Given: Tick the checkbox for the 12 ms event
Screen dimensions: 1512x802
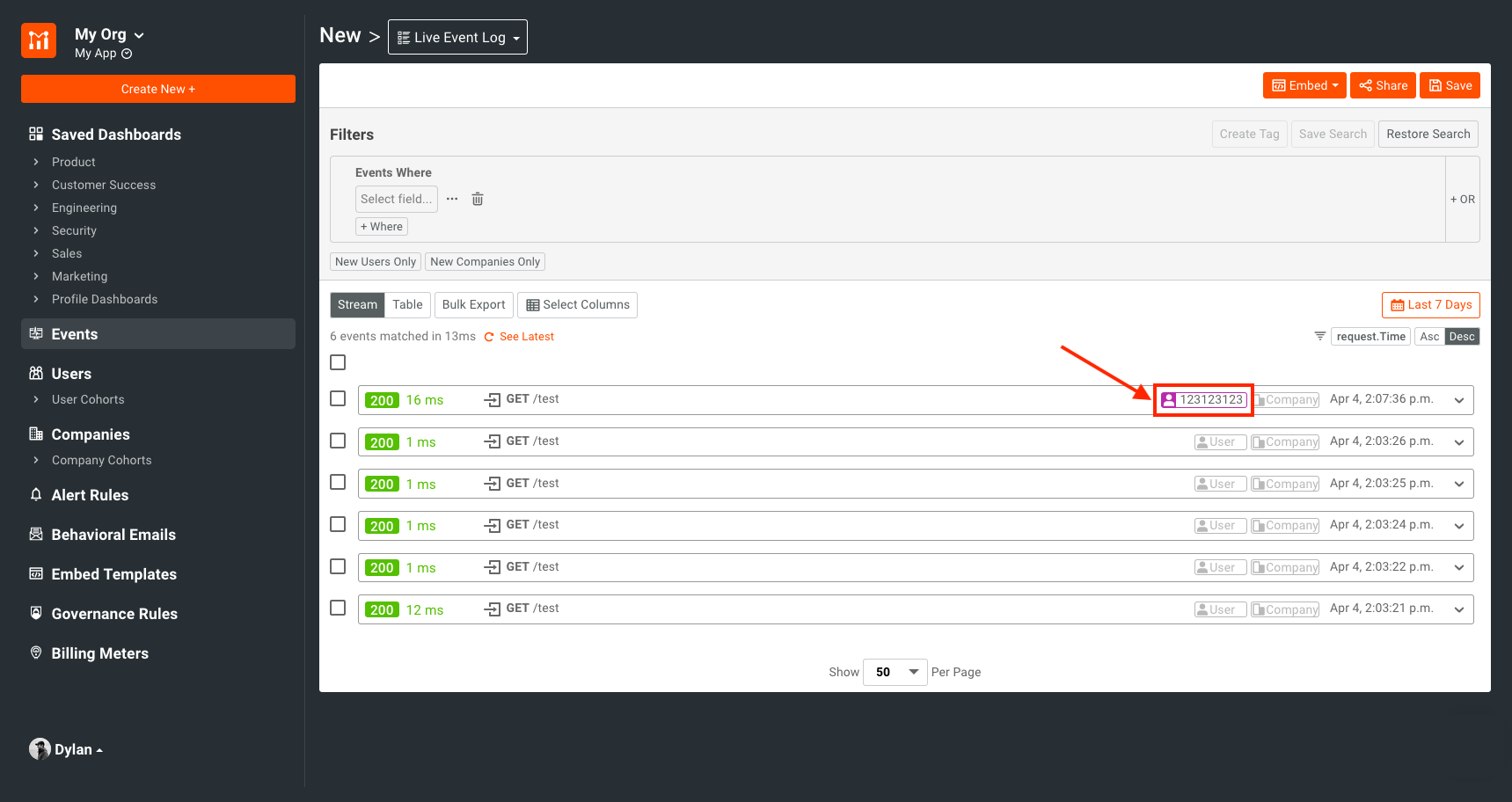Looking at the screenshot, I should (x=338, y=608).
